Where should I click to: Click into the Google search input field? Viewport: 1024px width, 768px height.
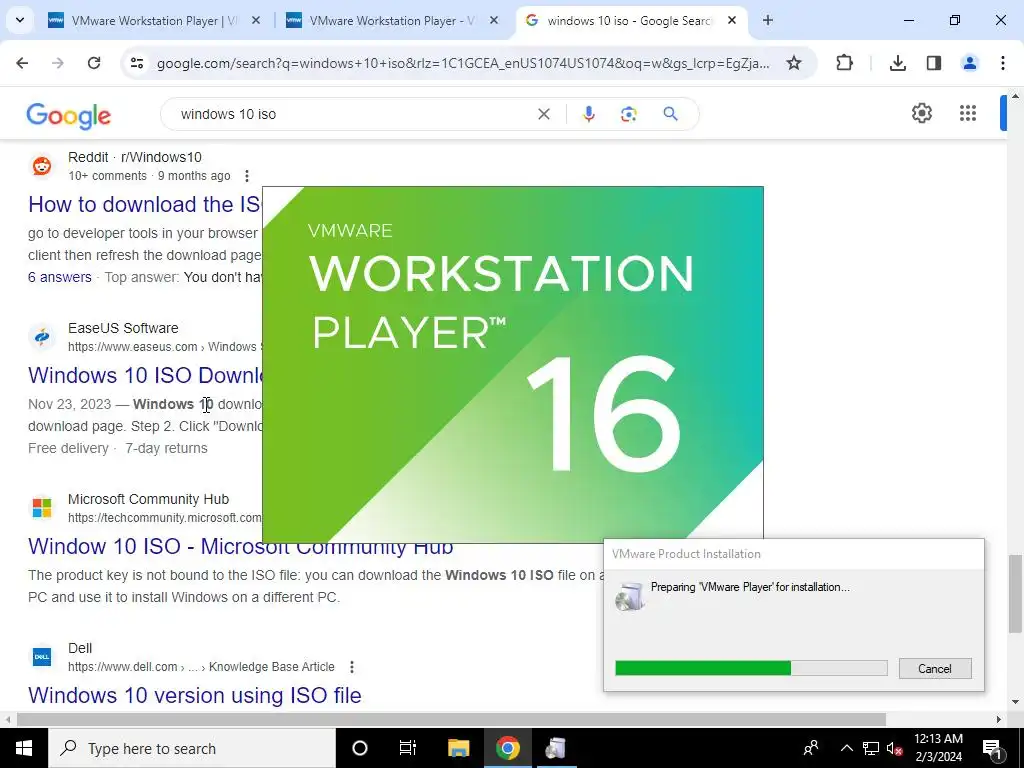point(353,114)
